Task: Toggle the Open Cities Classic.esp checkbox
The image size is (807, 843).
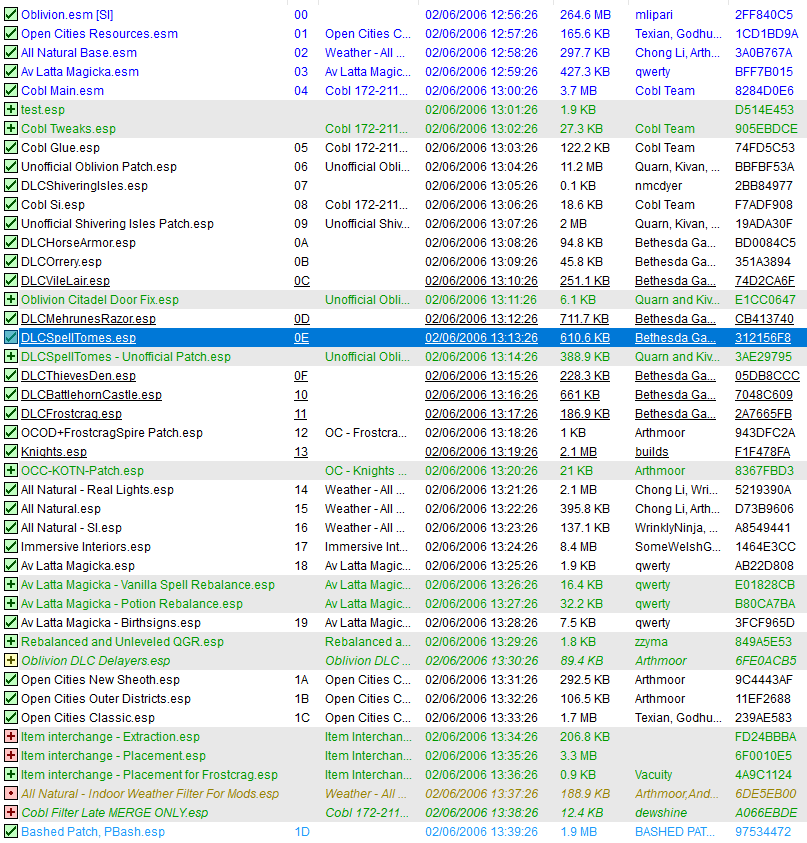Action: [x=11, y=718]
